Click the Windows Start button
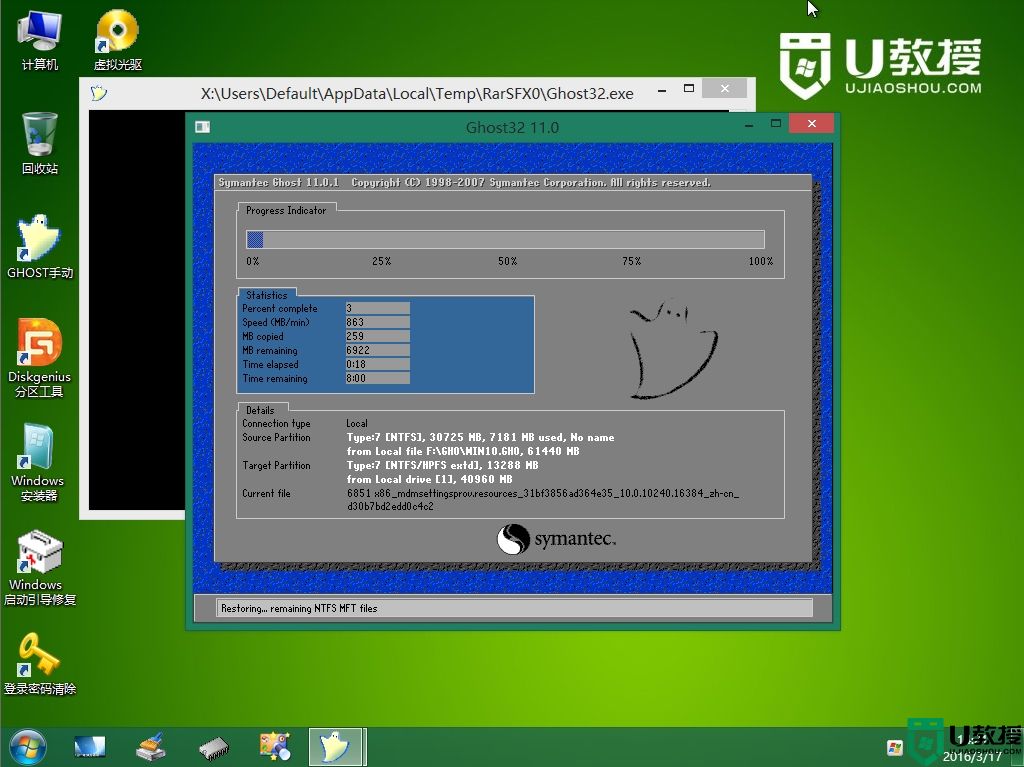The width and height of the screenshot is (1024, 767). point(27,746)
